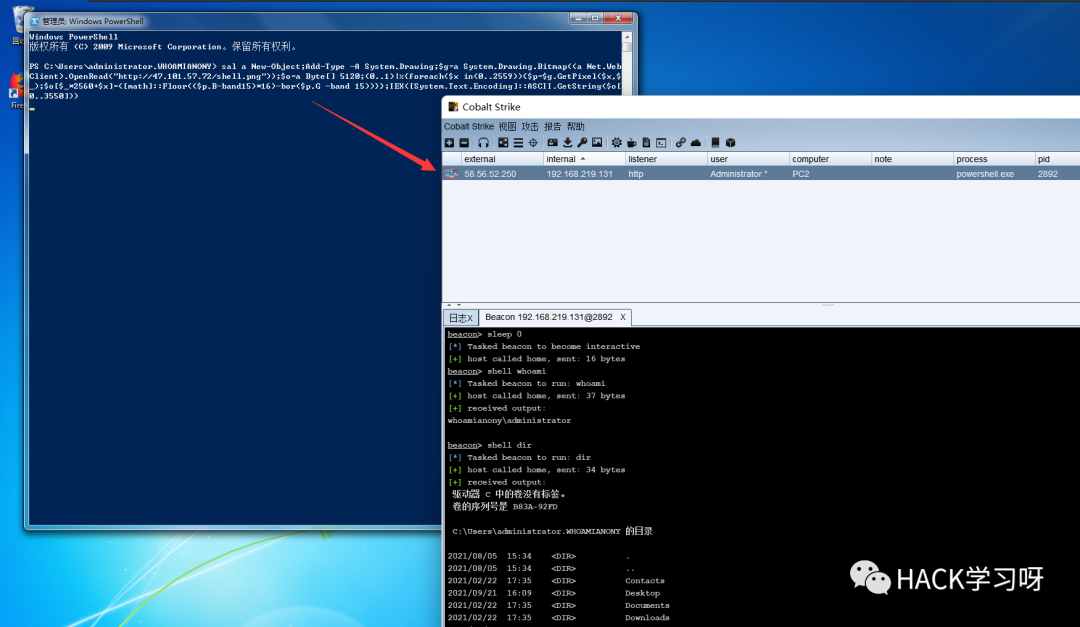Screen dimensions: 1080x627
Task: Sort sessions by the internal column header
Action: pyautogui.click(x=584, y=159)
